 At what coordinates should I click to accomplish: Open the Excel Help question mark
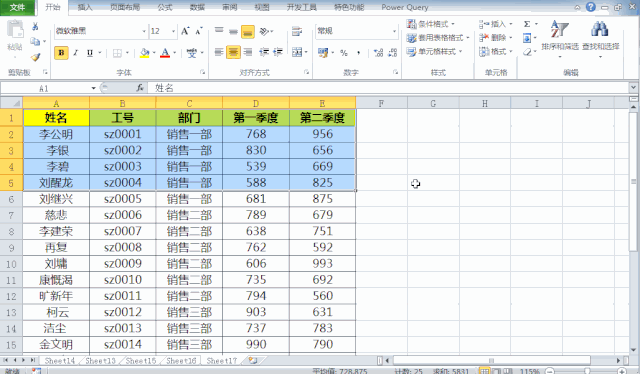[591, 7]
